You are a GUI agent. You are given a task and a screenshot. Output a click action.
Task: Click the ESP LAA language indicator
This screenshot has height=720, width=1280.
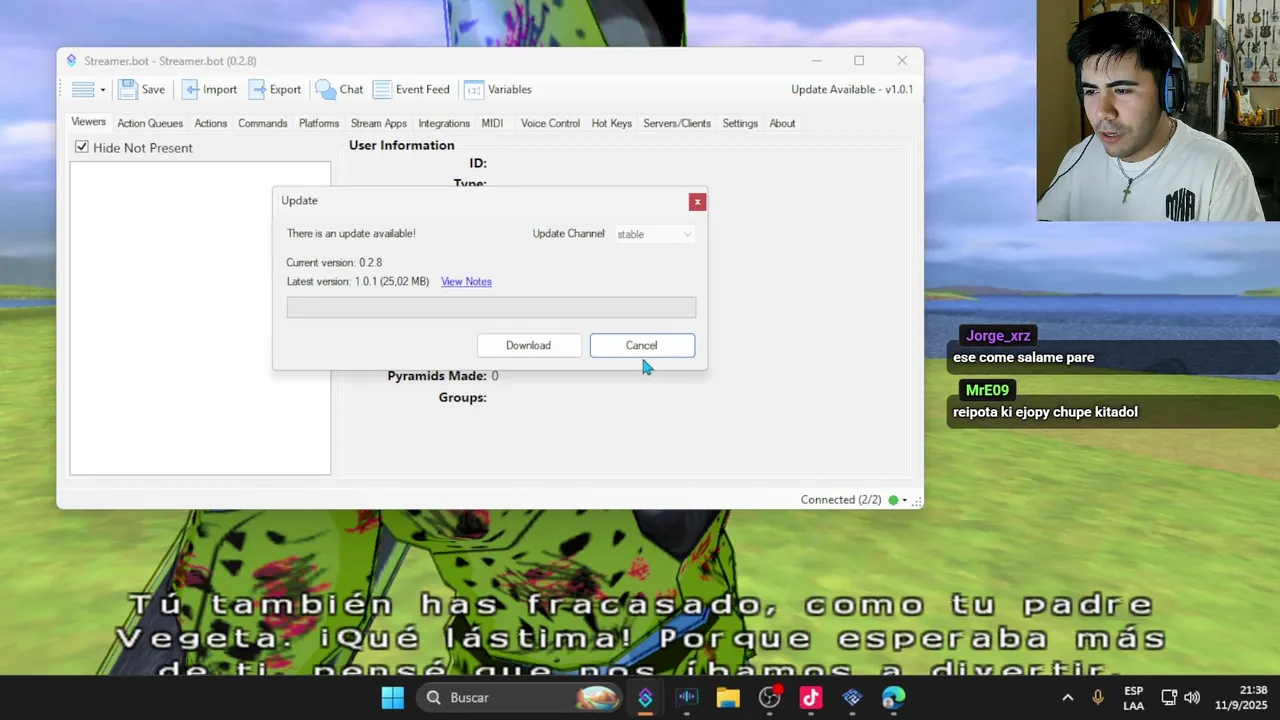(1134, 698)
